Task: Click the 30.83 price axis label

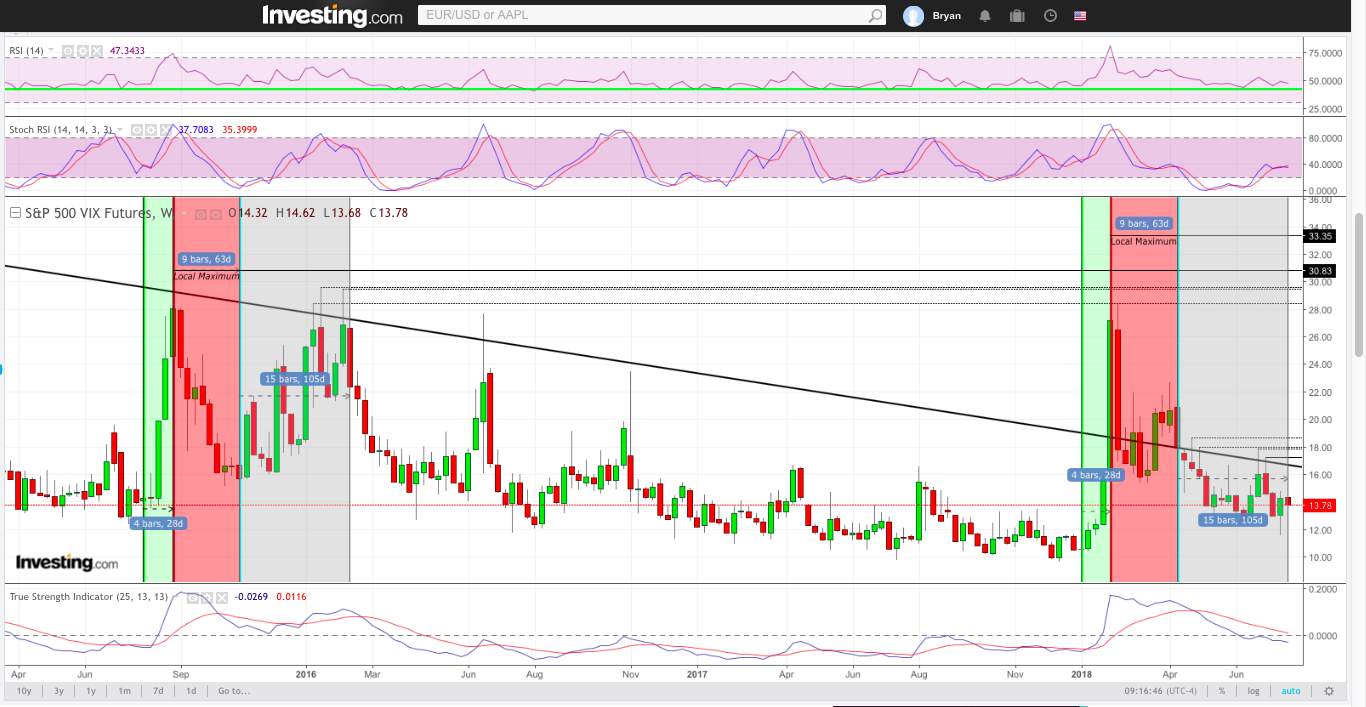Action: [x=1320, y=271]
